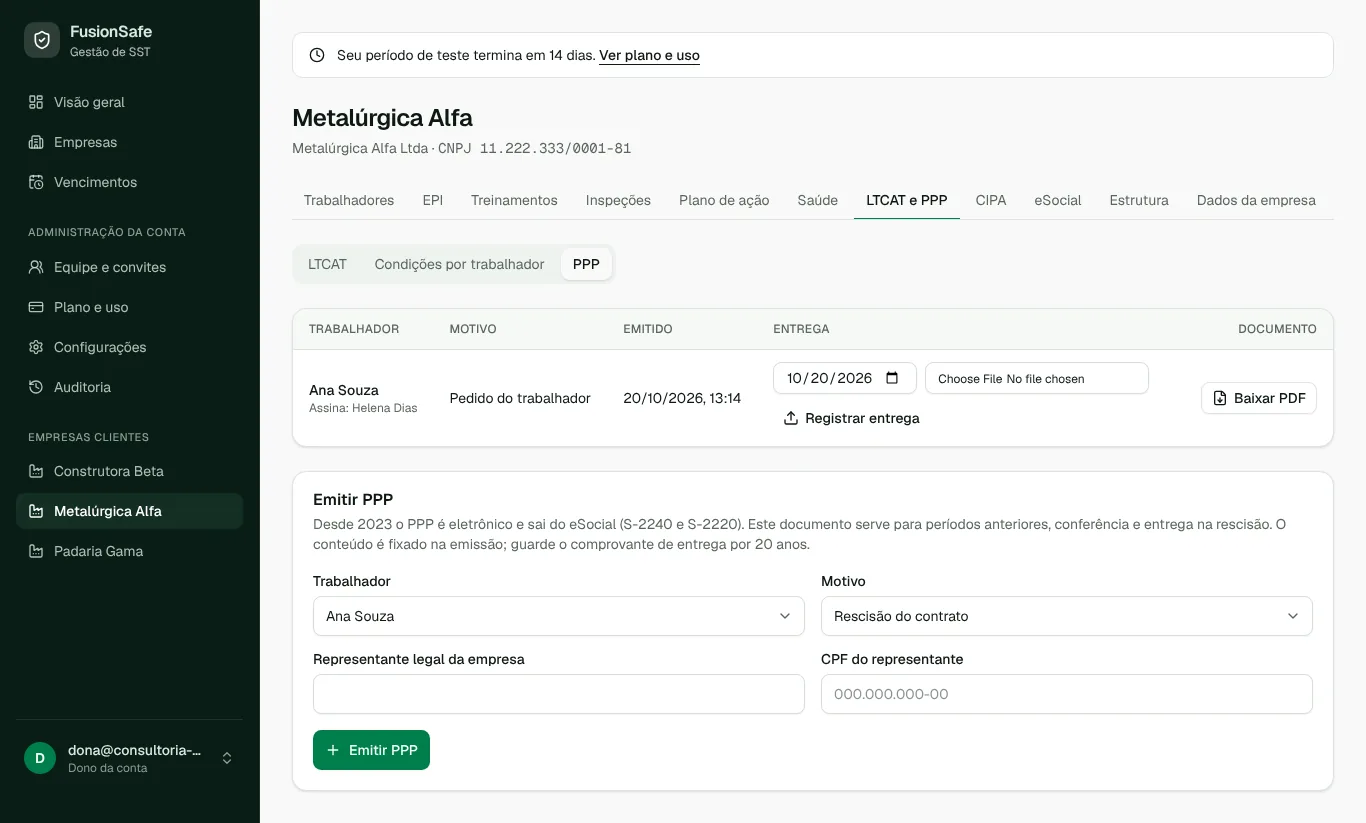Go to the Plano de ação tab
The height and width of the screenshot is (823, 1366).
pyautogui.click(x=724, y=200)
